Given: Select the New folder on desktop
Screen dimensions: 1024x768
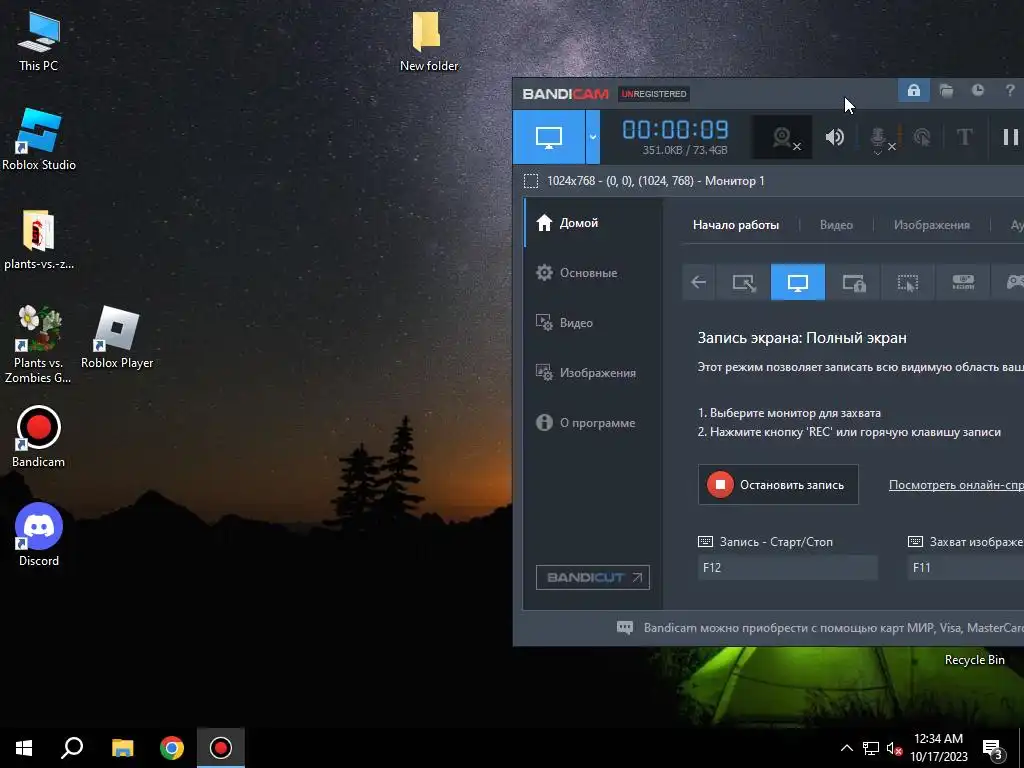Looking at the screenshot, I should pos(428,40).
